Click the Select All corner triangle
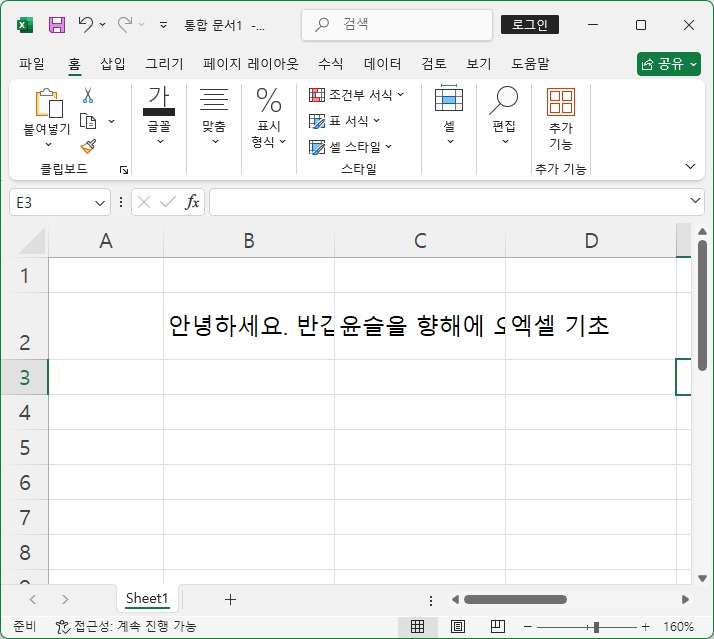Image resolution: width=714 pixels, height=639 pixels. pos(32,240)
